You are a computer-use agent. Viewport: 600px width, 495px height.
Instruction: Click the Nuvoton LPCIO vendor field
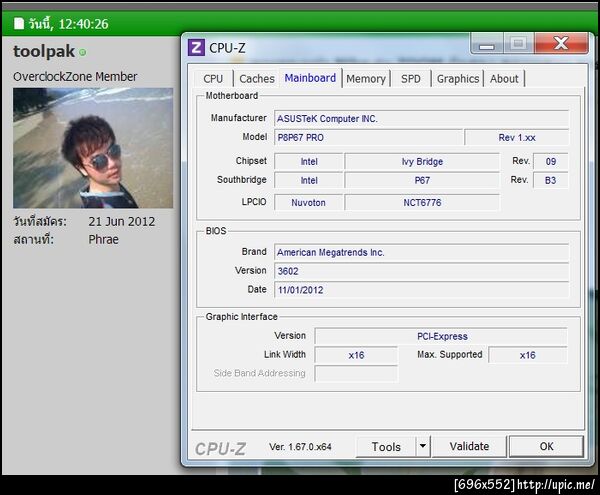click(308, 202)
